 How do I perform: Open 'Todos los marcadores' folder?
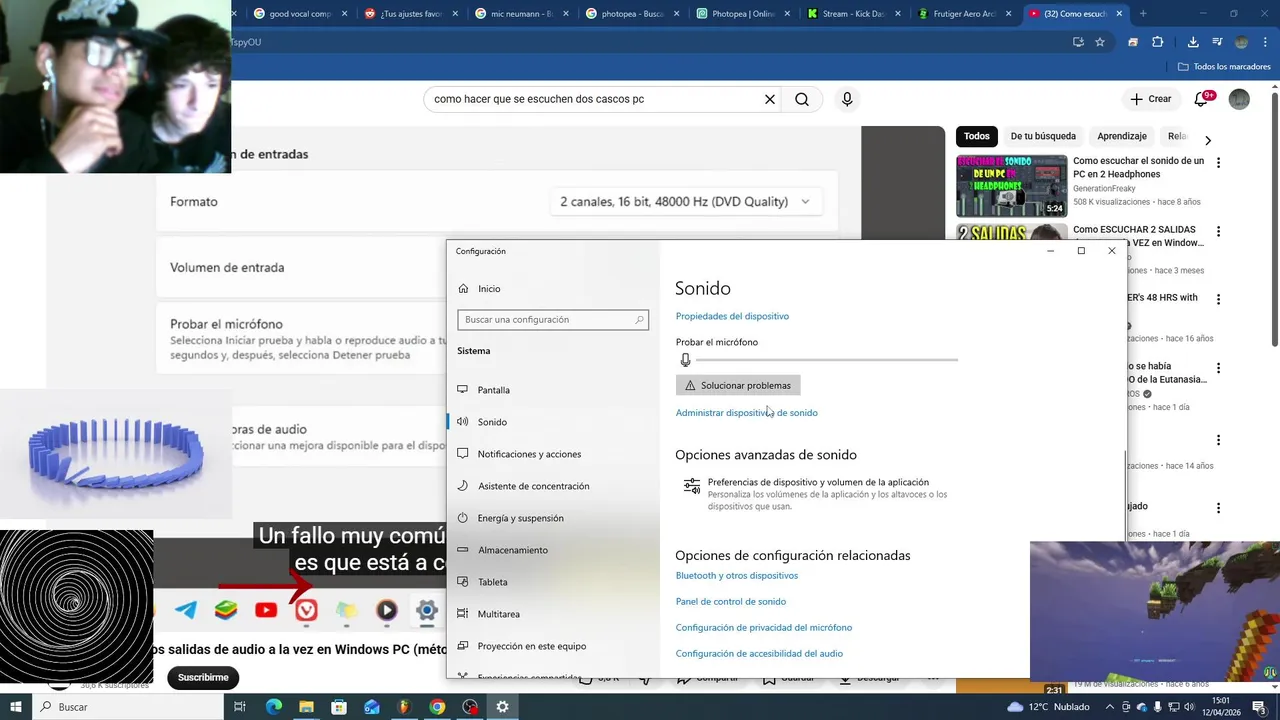pos(1224,67)
